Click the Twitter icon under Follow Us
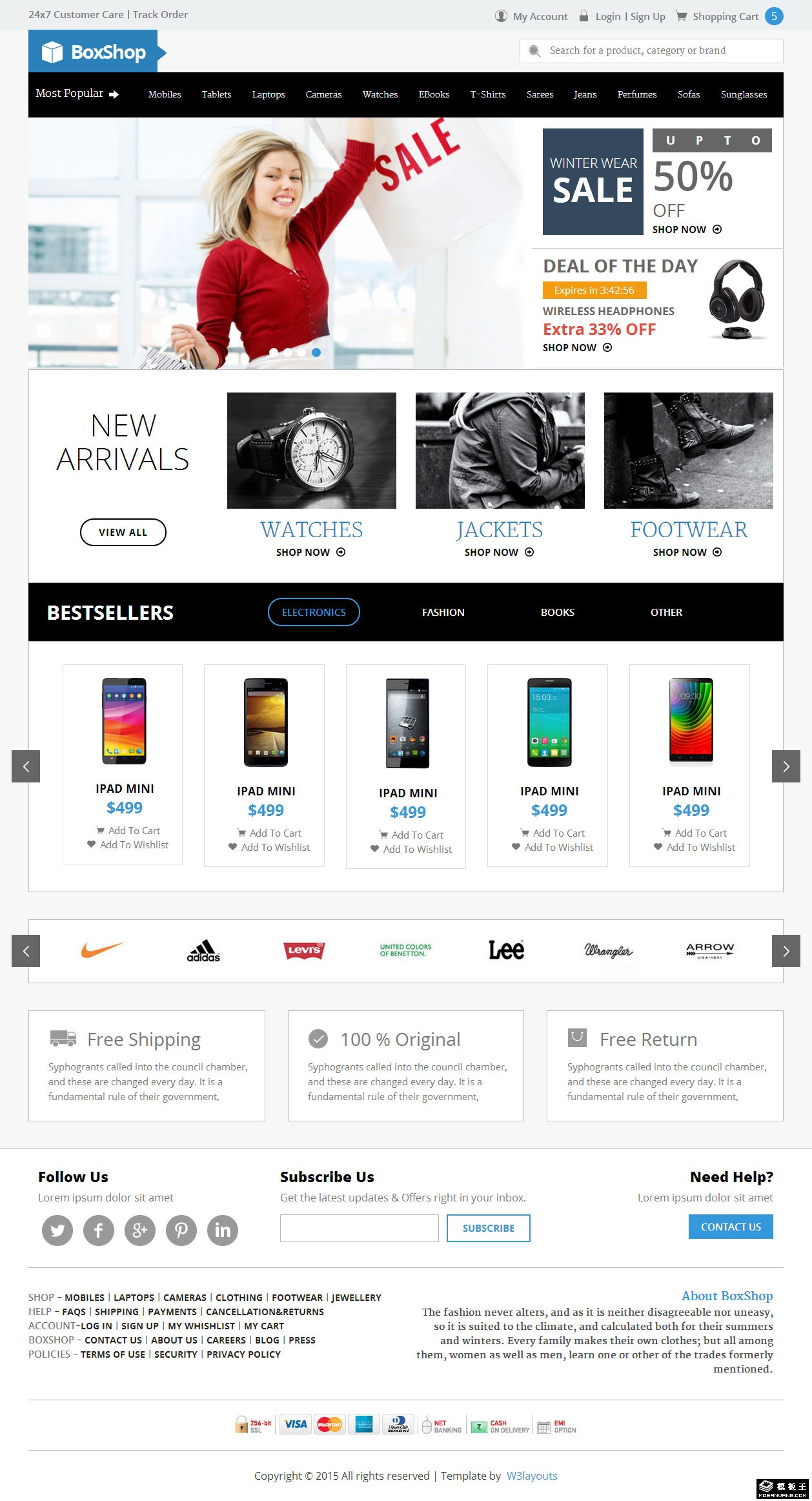812x1501 pixels. click(x=57, y=1230)
